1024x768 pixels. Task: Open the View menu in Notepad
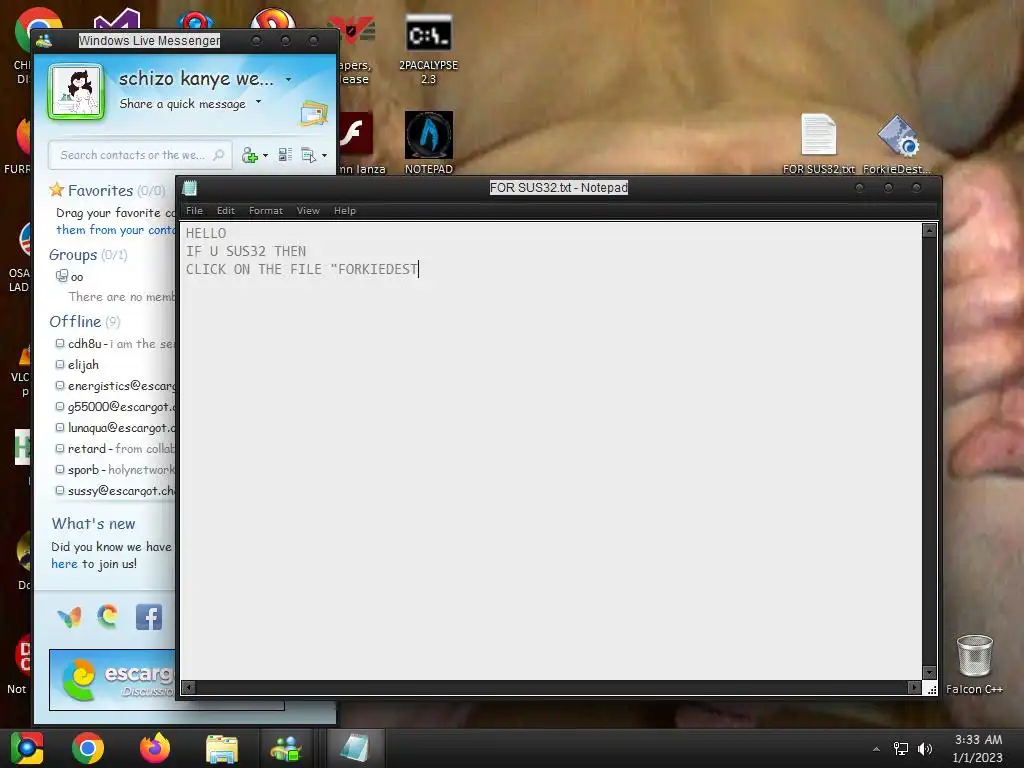coord(308,210)
